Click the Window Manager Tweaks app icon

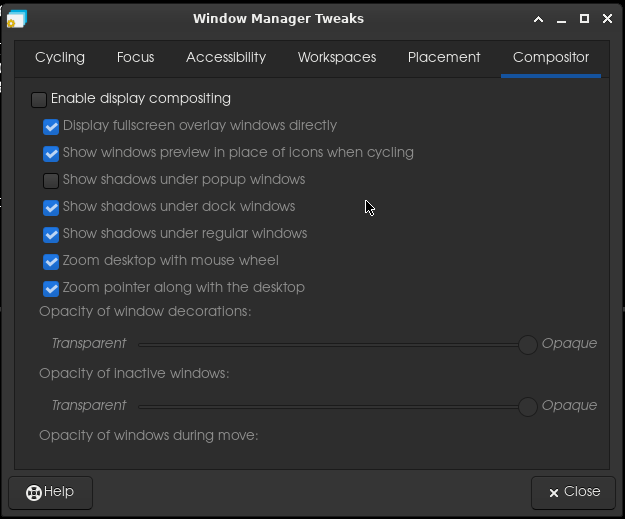[x=17, y=19]
